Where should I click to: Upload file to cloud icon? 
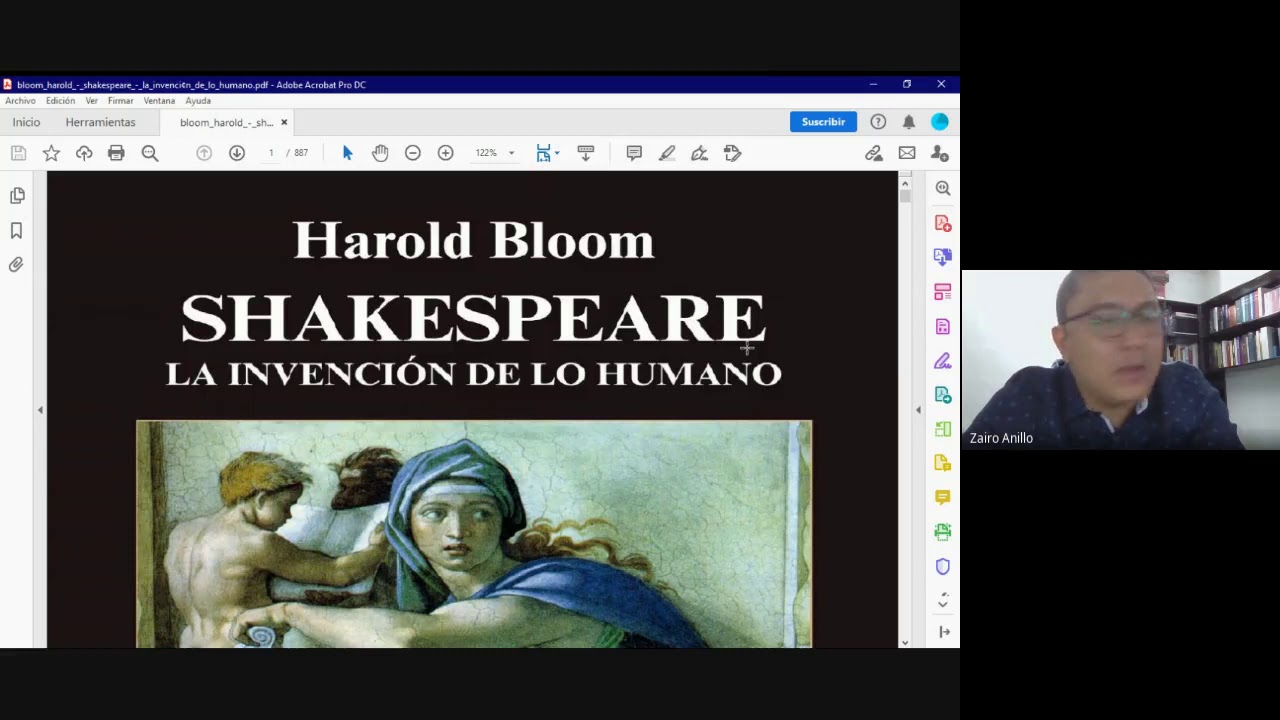point(84,153)
